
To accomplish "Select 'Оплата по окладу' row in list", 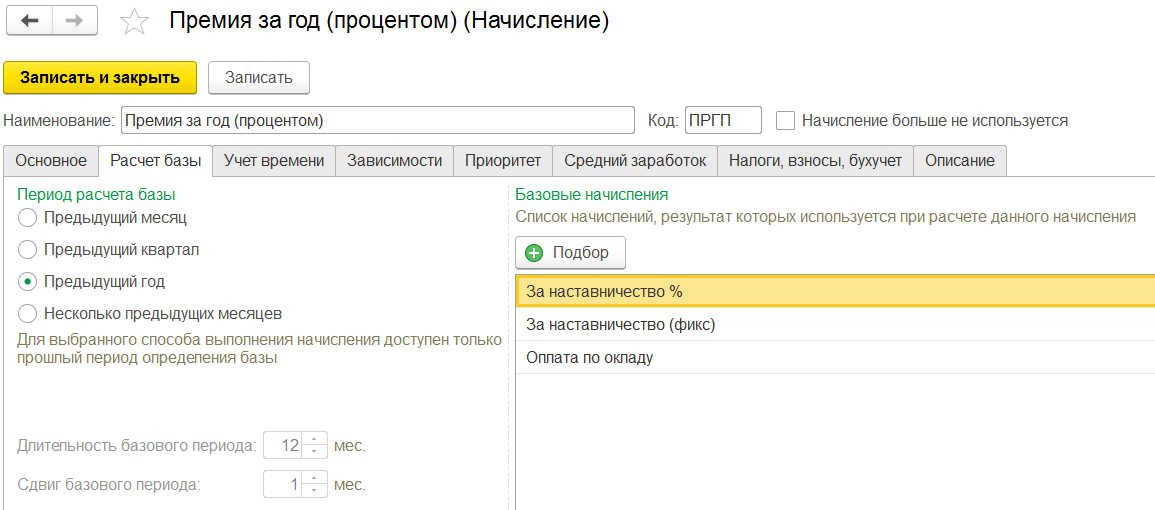I will pyautogui.click(x=589, y=357).
